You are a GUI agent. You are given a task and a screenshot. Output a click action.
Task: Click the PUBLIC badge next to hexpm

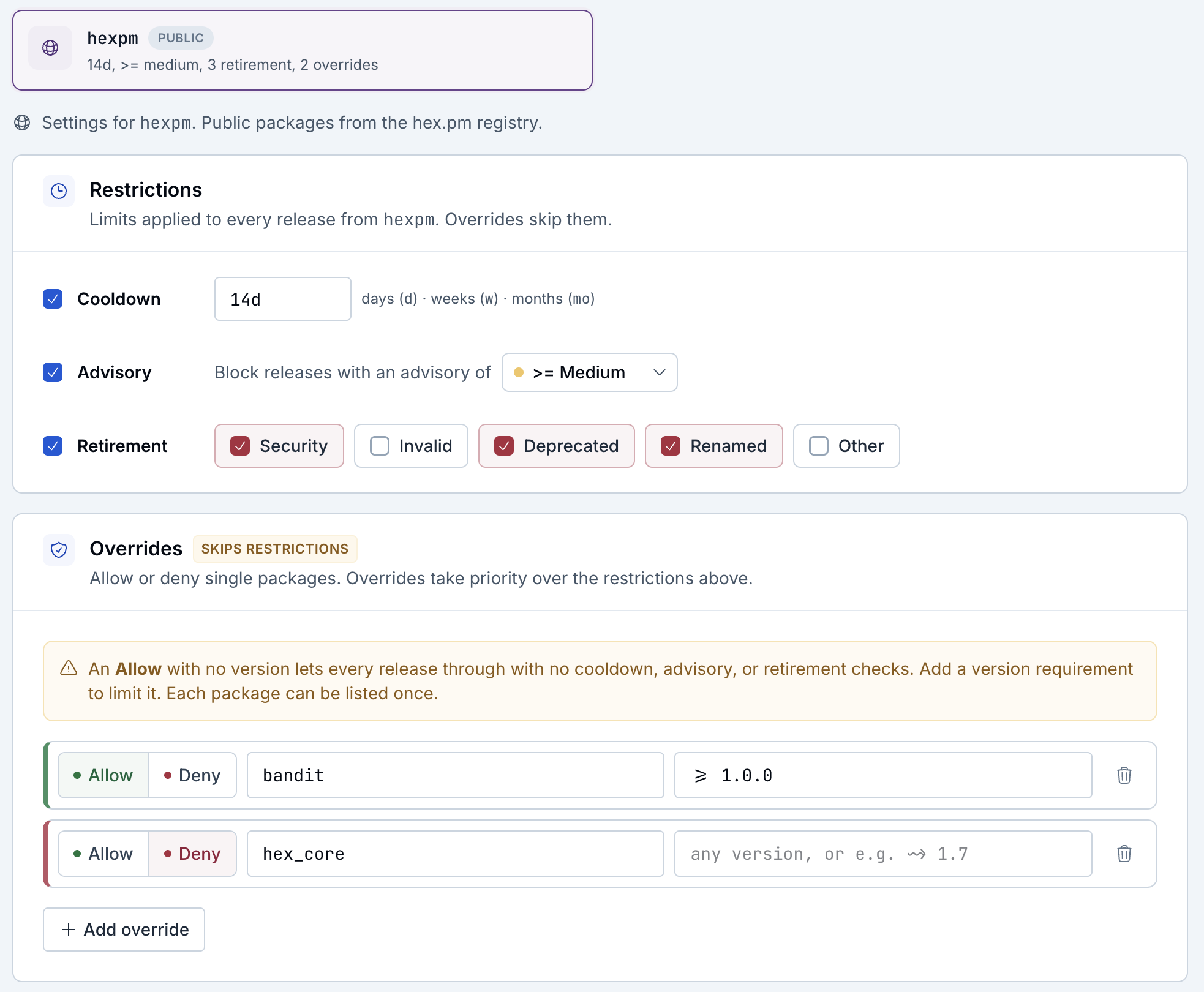181,38
